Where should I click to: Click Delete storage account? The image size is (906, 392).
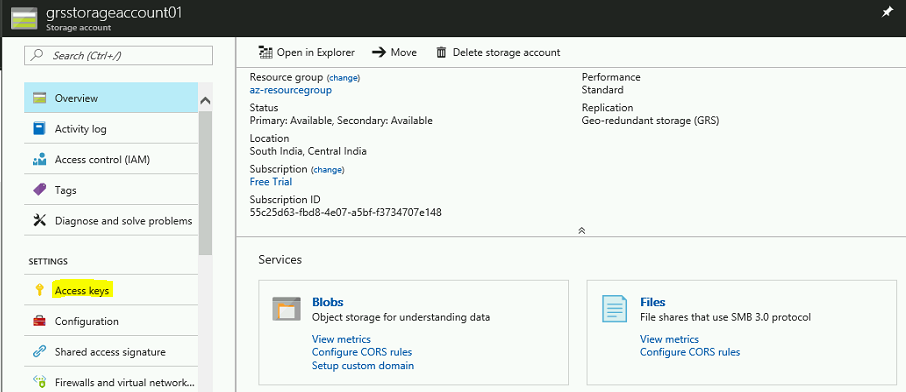click(498, 53)
